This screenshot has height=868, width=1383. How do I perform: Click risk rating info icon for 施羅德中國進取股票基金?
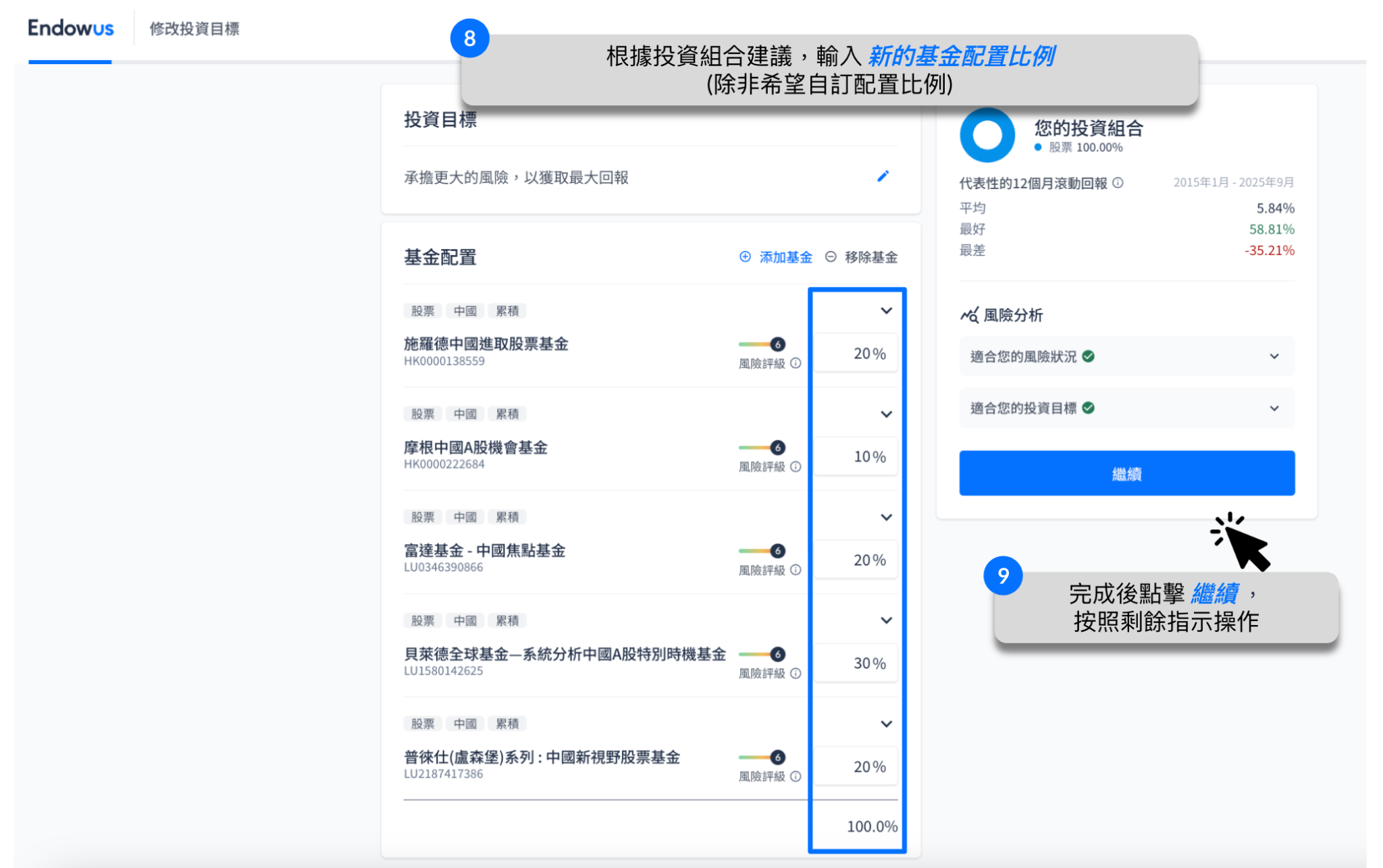point(795,363)
